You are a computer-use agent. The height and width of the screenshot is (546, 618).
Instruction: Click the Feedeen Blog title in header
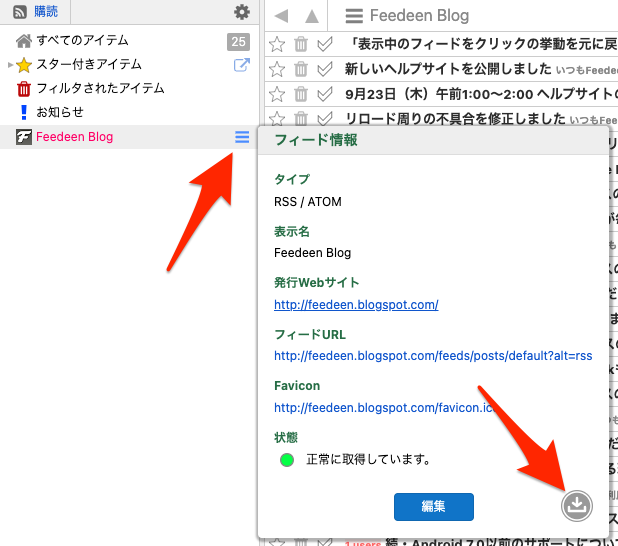(419, 16)
